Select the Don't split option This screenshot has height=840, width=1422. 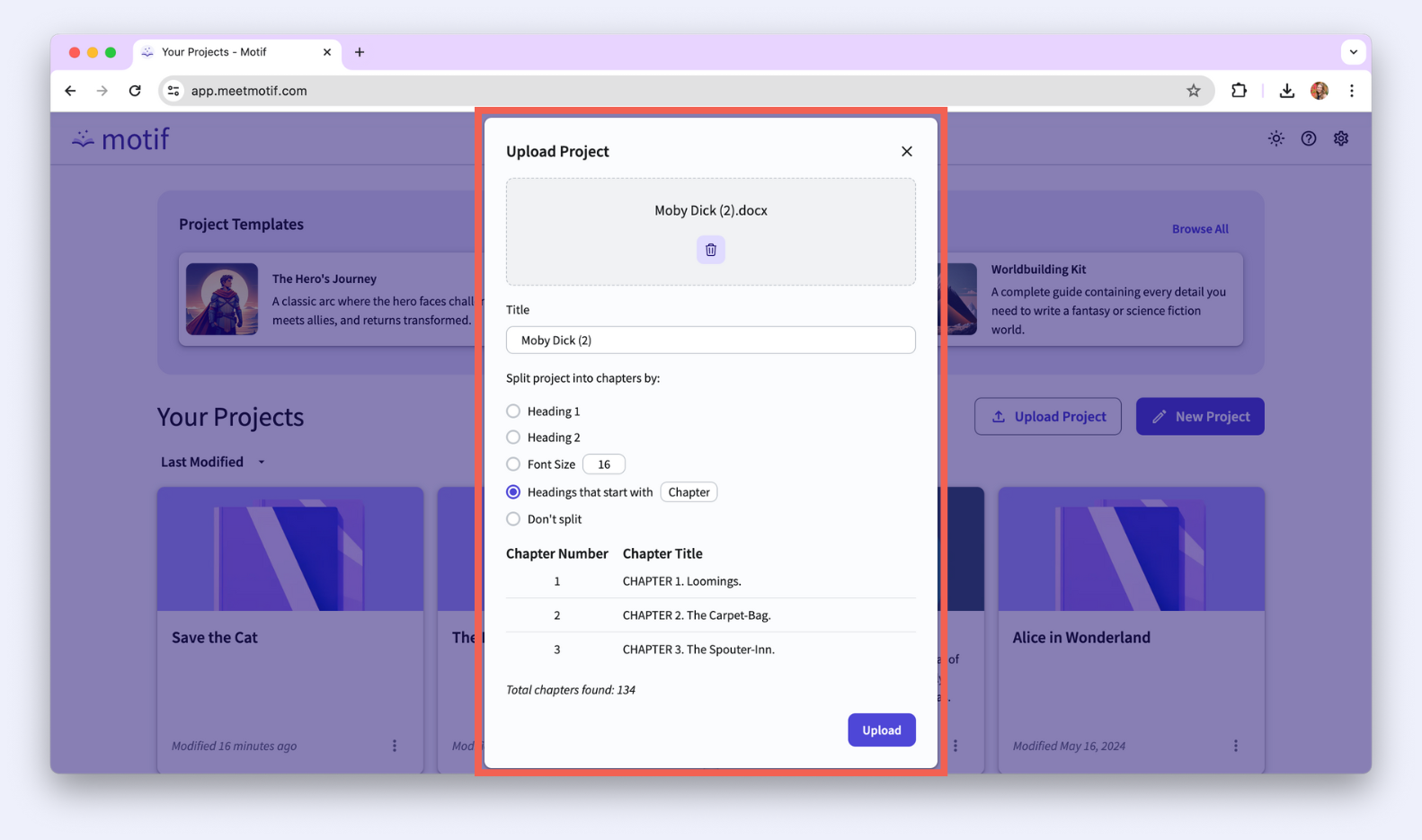click(x=513, y=519)
